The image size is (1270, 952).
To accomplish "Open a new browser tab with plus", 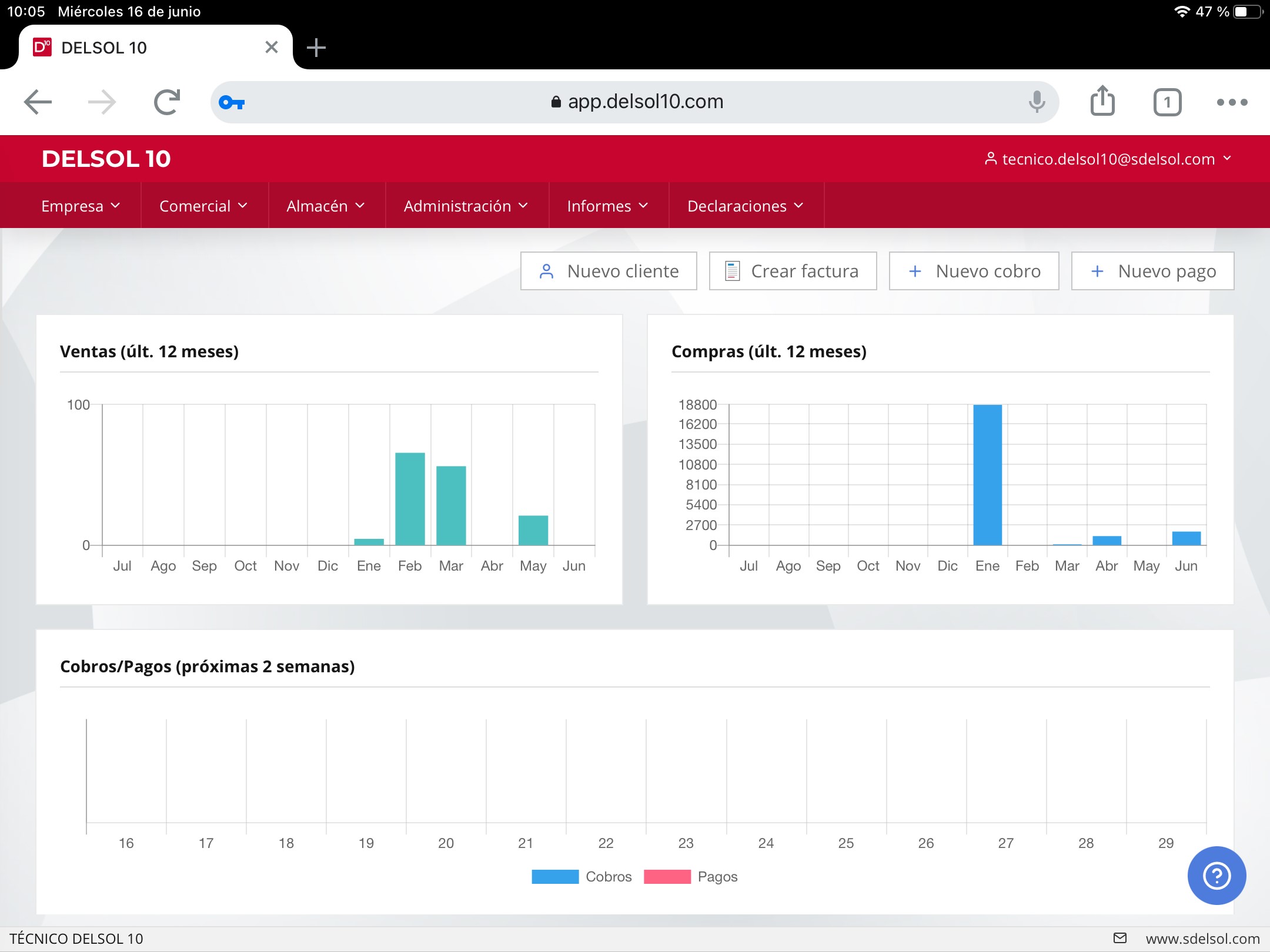I will pos(316,48).
